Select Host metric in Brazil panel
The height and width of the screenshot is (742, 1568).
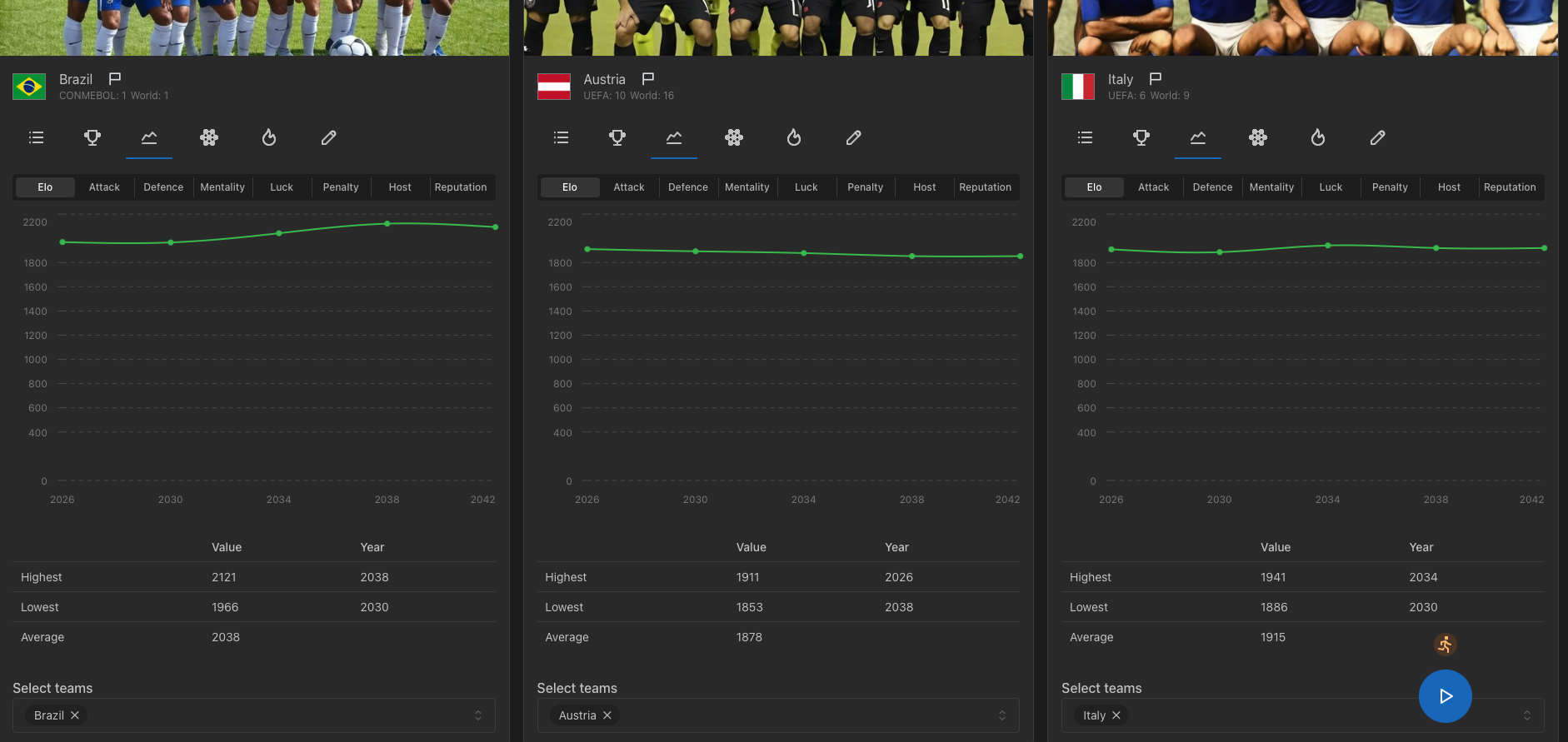click(400, 187)
